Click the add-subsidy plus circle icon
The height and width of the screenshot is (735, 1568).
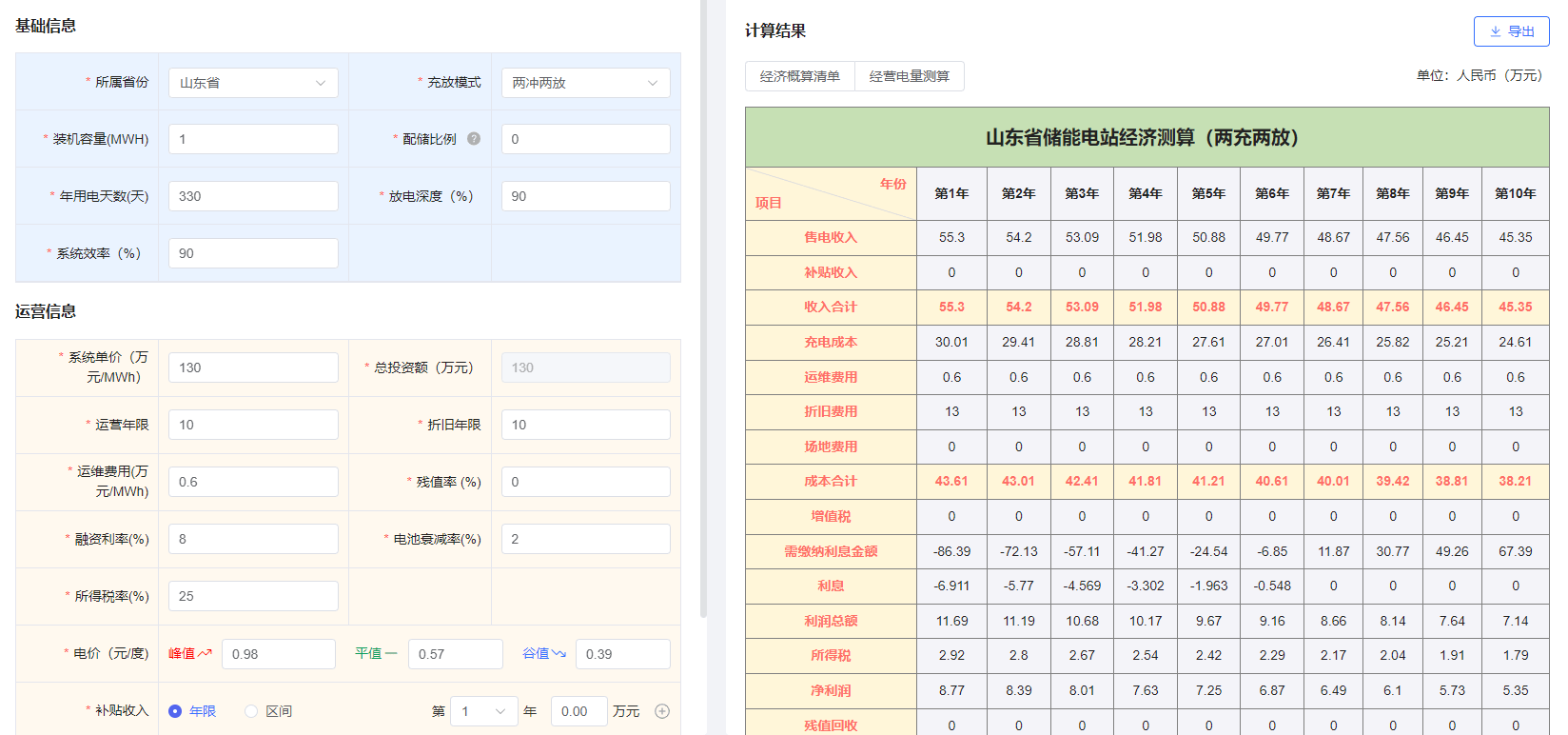pyautogui.click(x=662, y=711)
